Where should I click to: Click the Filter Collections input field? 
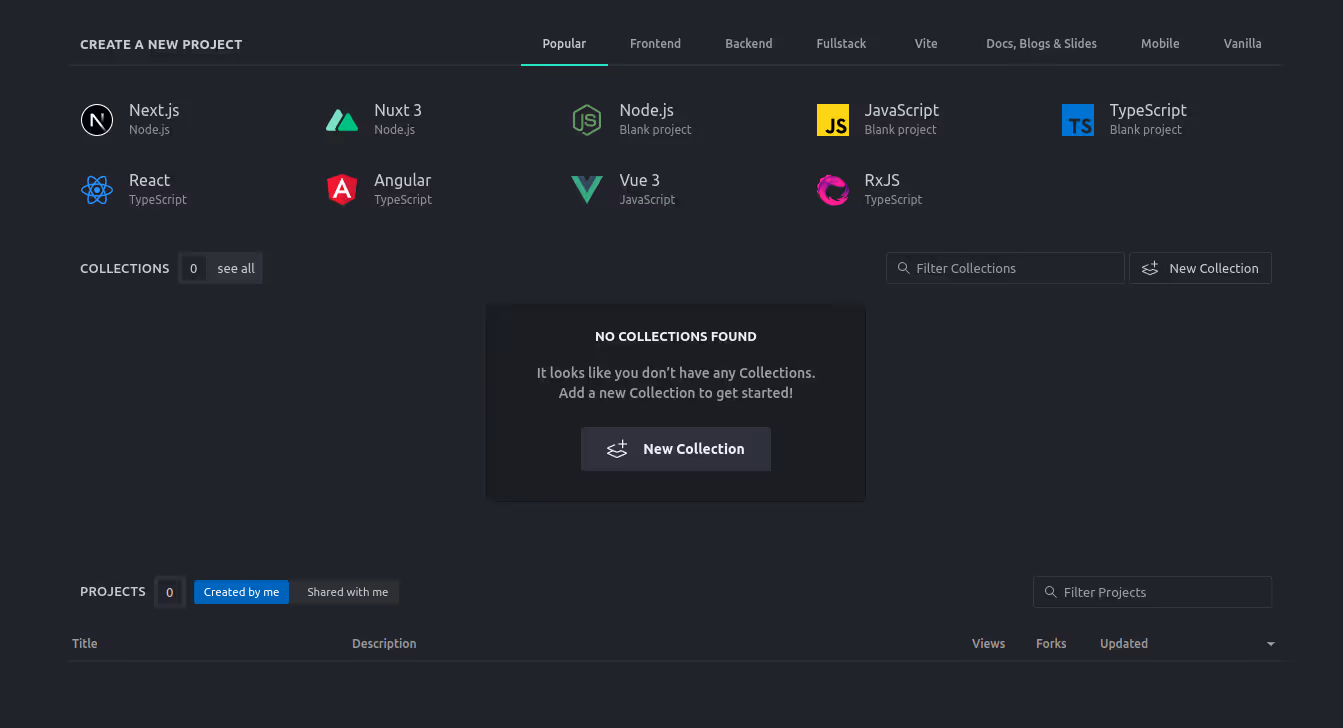1005,268
